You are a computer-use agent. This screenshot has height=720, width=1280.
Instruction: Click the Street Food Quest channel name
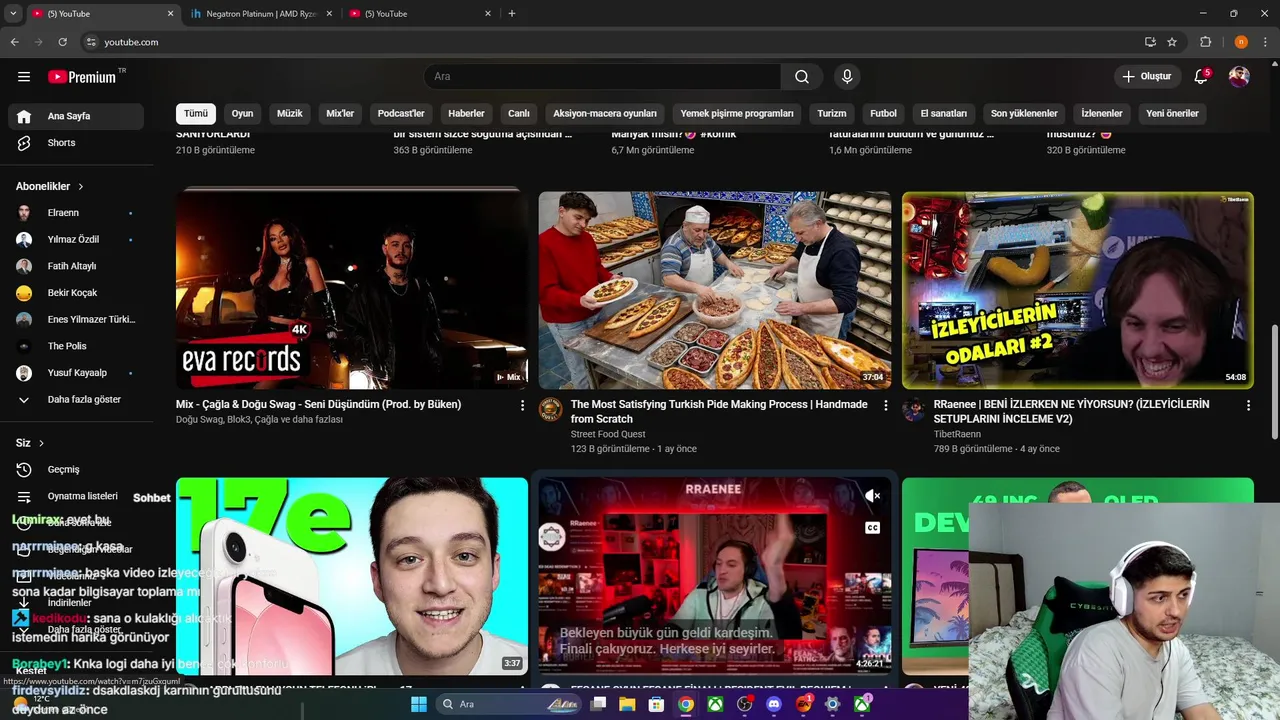[x=608, y=434]
